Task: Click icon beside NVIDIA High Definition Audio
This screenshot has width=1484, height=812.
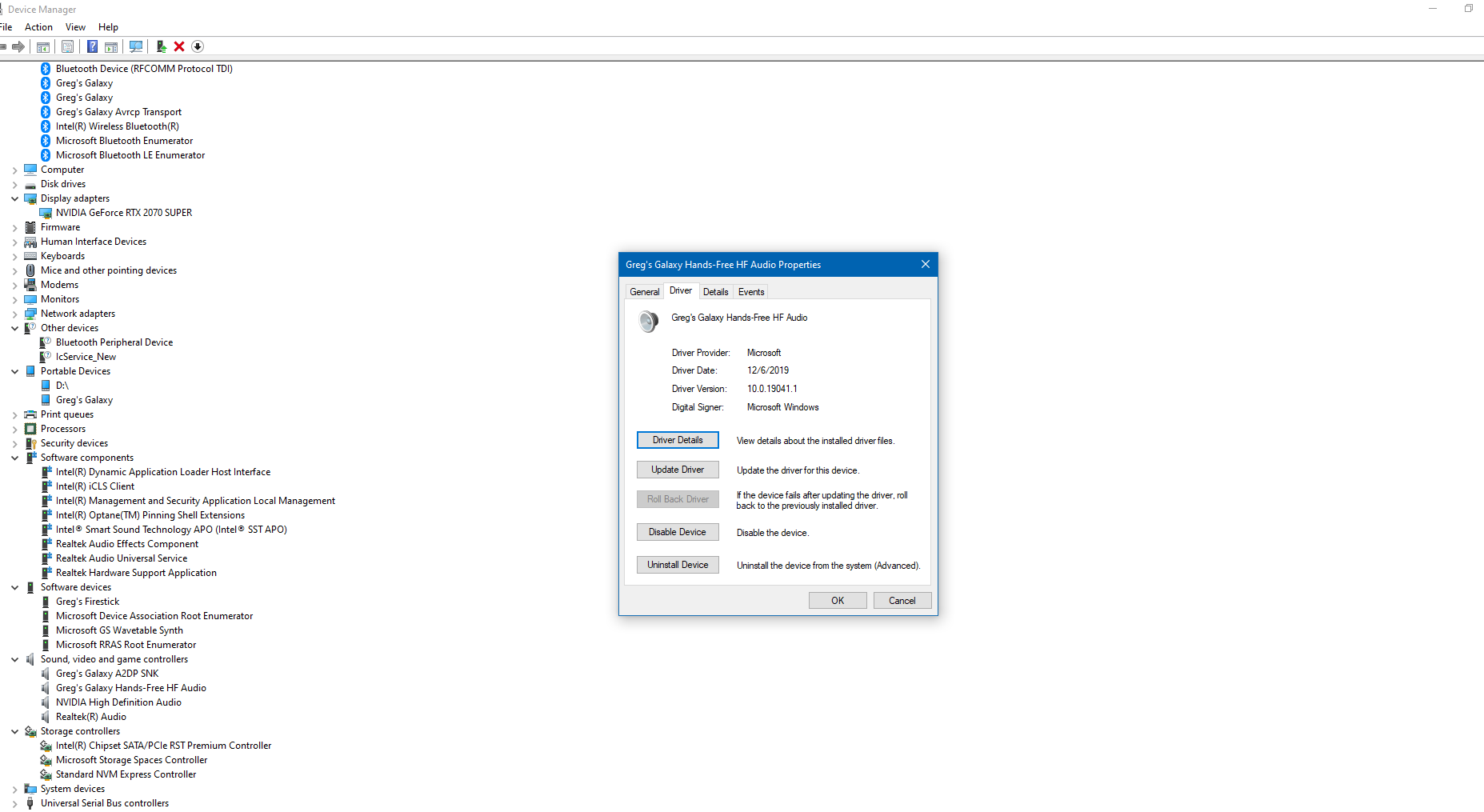Action: pos(46,702)
